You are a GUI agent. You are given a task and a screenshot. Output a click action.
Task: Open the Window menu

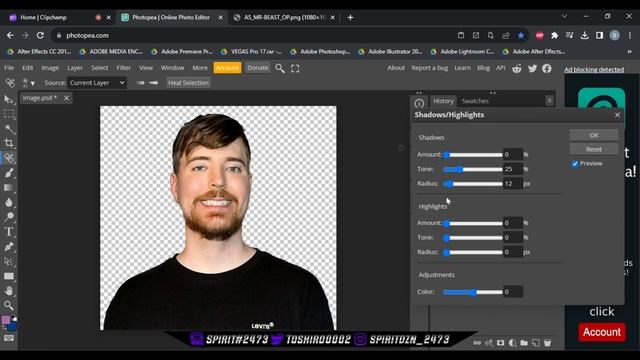172,68
